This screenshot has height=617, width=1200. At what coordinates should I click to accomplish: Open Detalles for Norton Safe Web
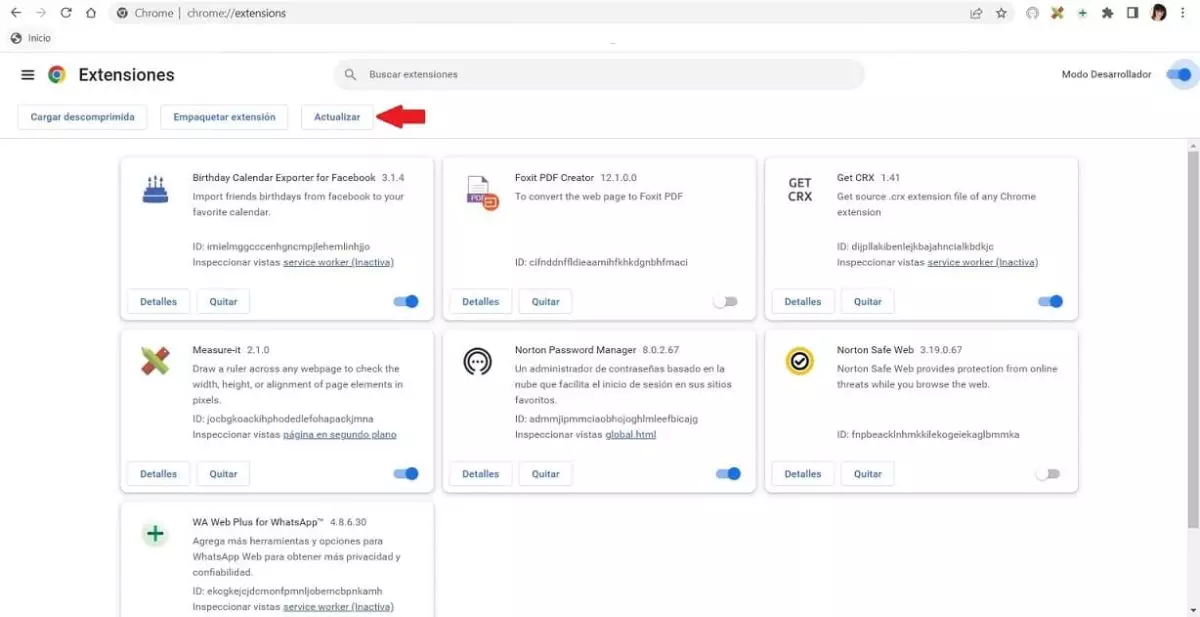(x=803, y=473)
